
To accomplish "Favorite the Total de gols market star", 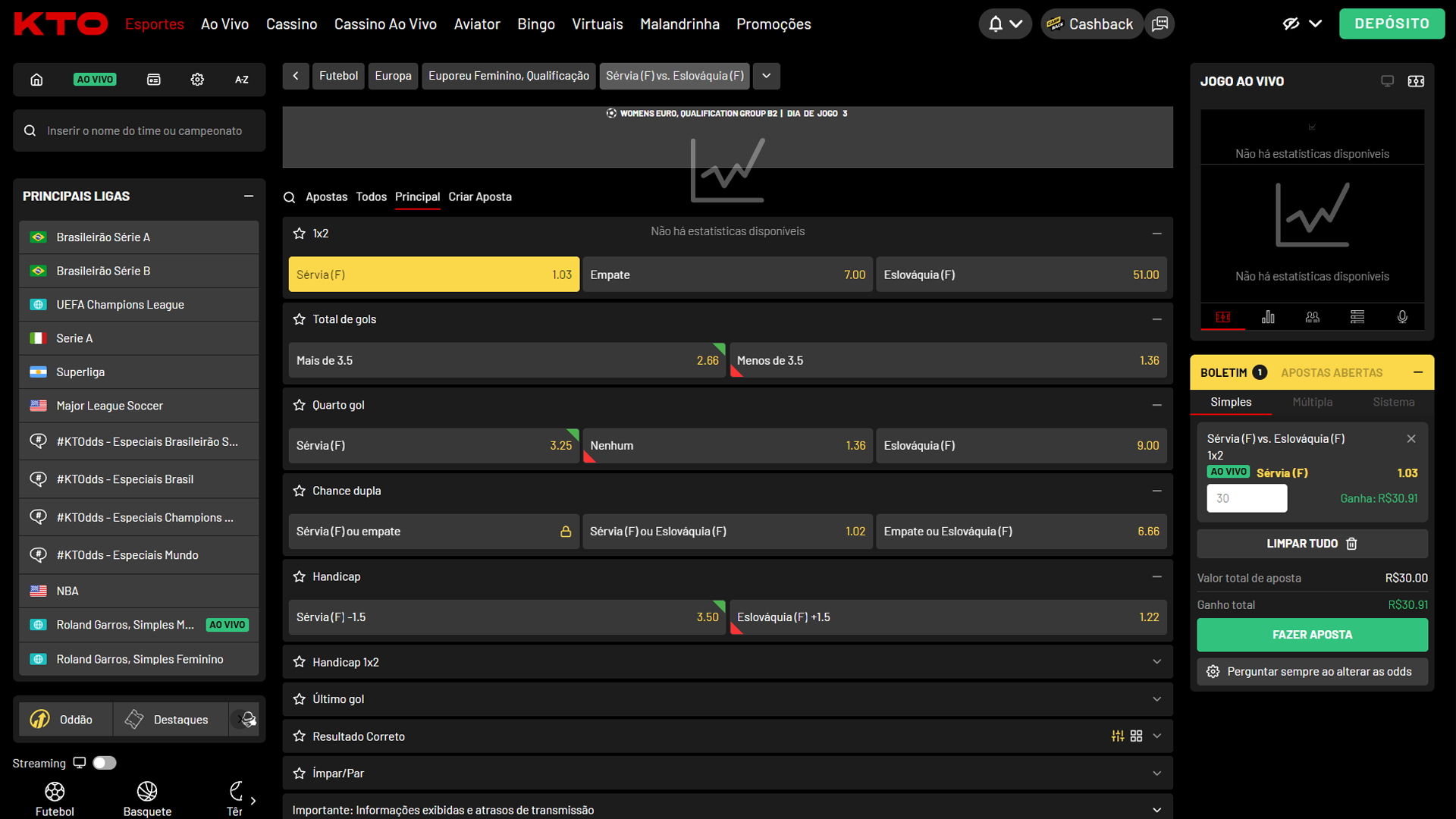I will point(299,319).
